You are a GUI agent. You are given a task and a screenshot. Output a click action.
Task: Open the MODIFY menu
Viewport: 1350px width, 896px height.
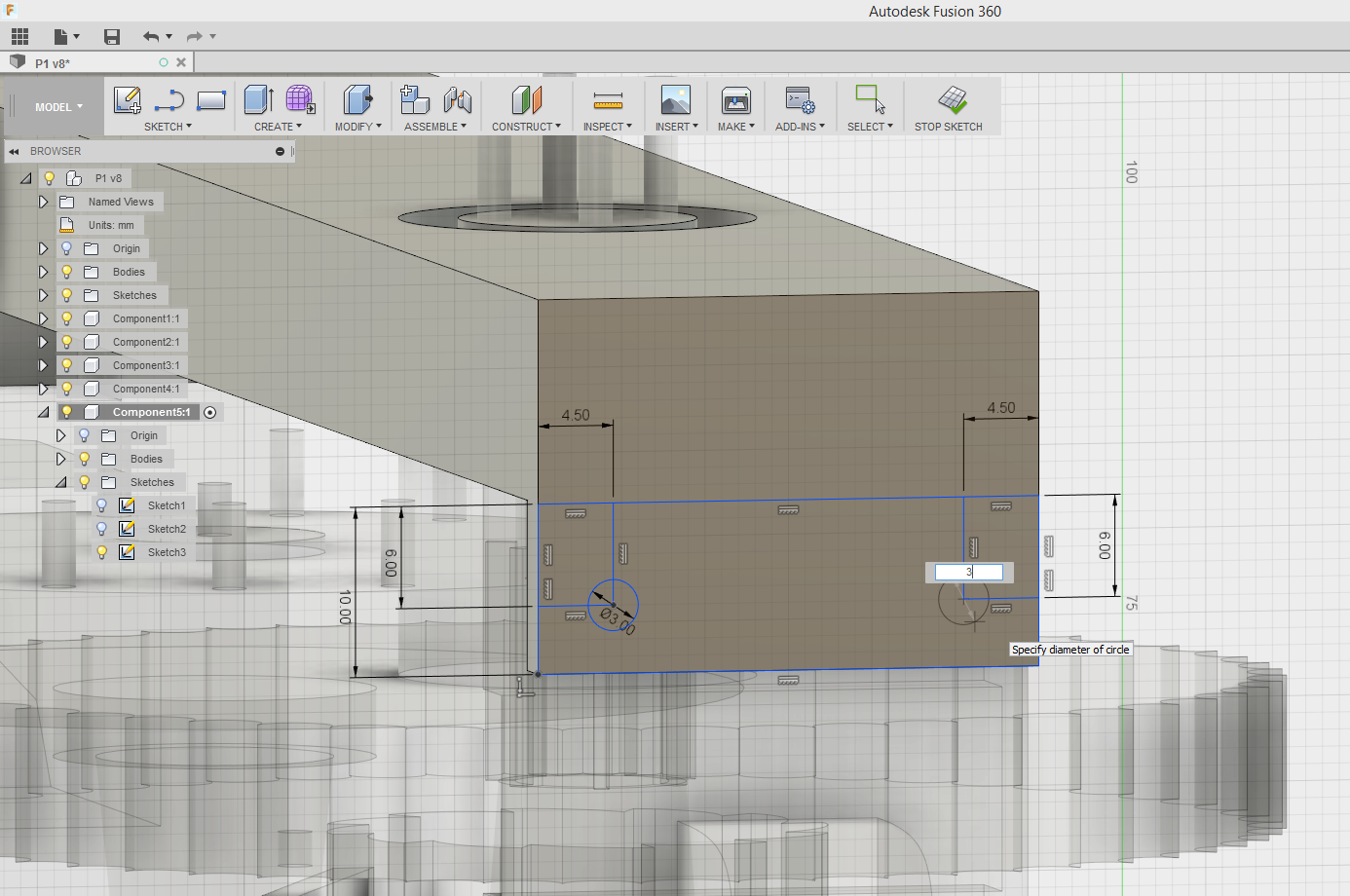tap(357, 127)
